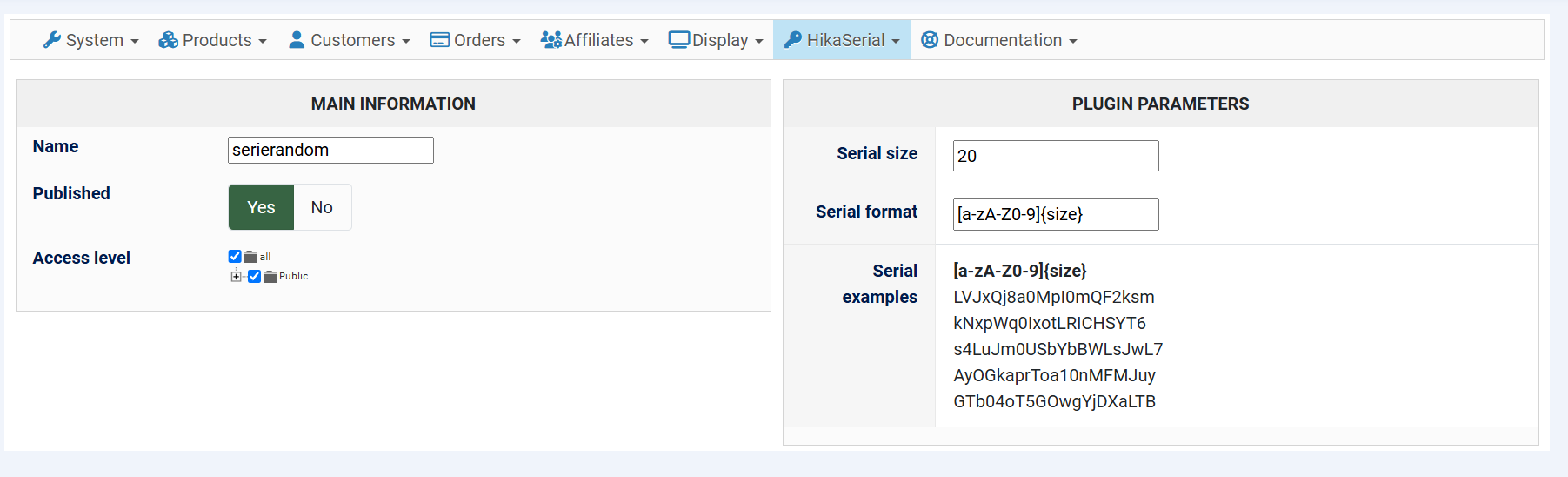
Task: Click the Orders credit card icon
Action: click(x=440, y=40)
